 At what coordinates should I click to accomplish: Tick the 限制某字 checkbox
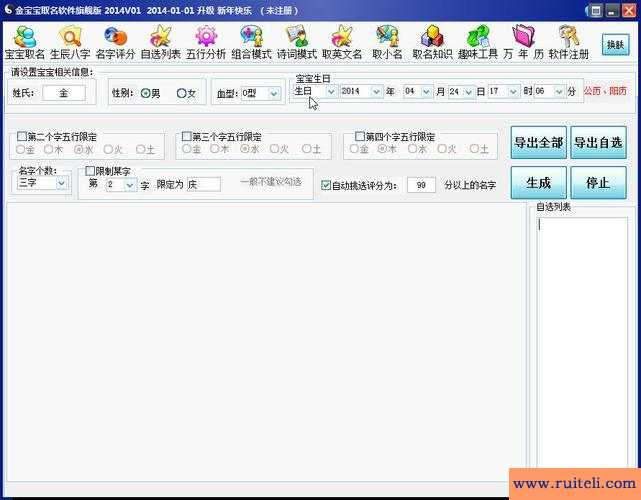[x=90, y=171]
